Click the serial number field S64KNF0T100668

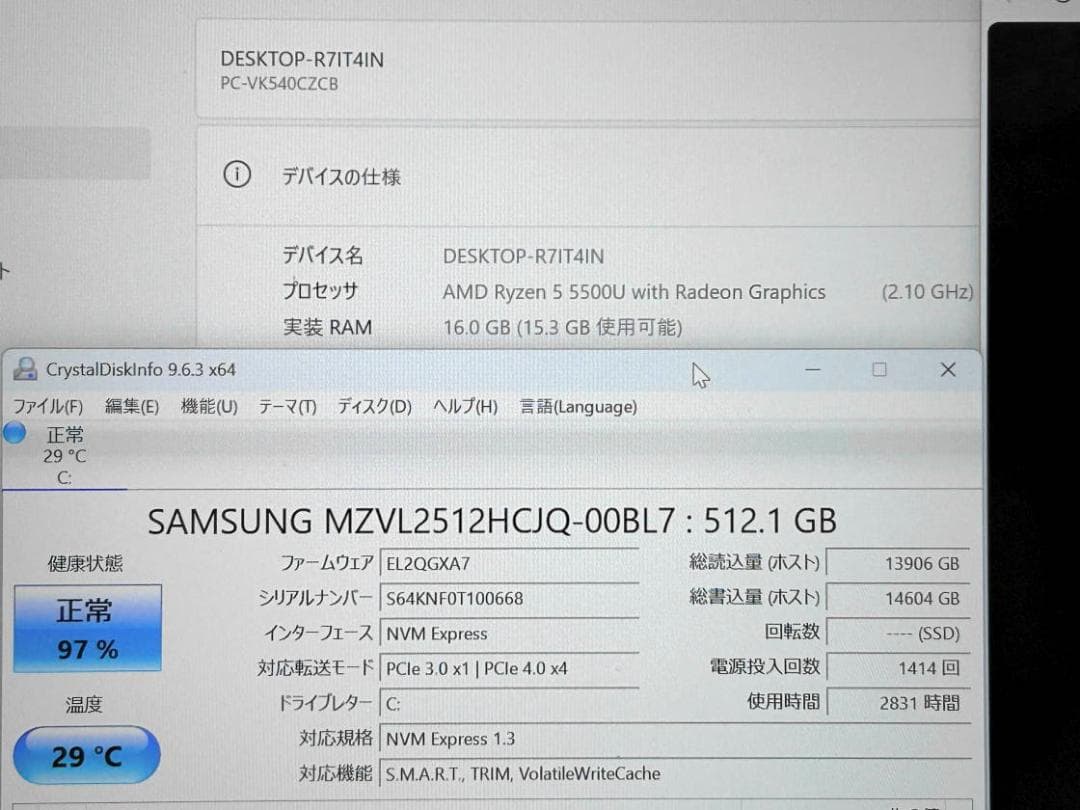[510, 598]
